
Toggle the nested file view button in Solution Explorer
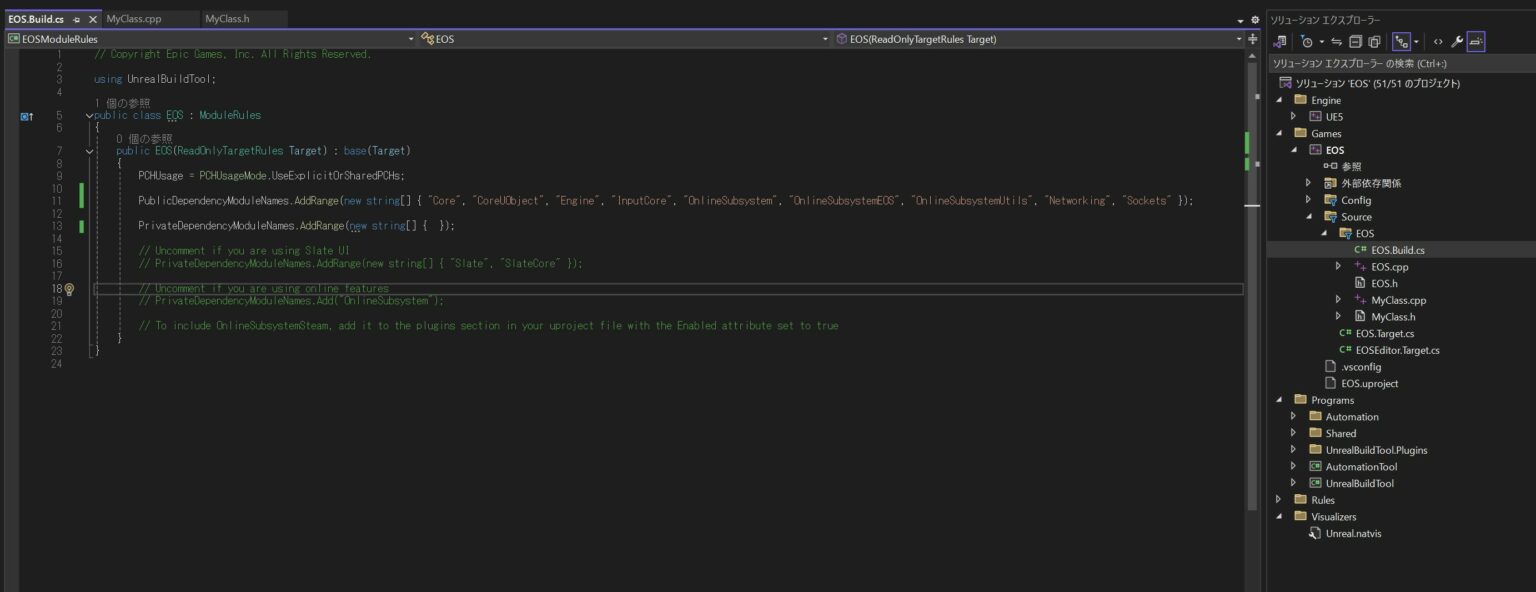click(1401, 41)
